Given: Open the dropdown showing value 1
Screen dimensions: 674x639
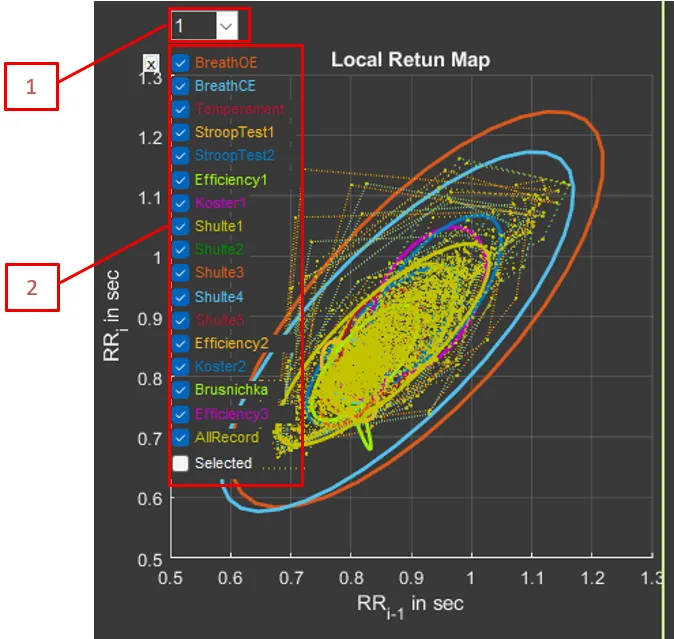Looking at the screenshot, I should 226,26.
